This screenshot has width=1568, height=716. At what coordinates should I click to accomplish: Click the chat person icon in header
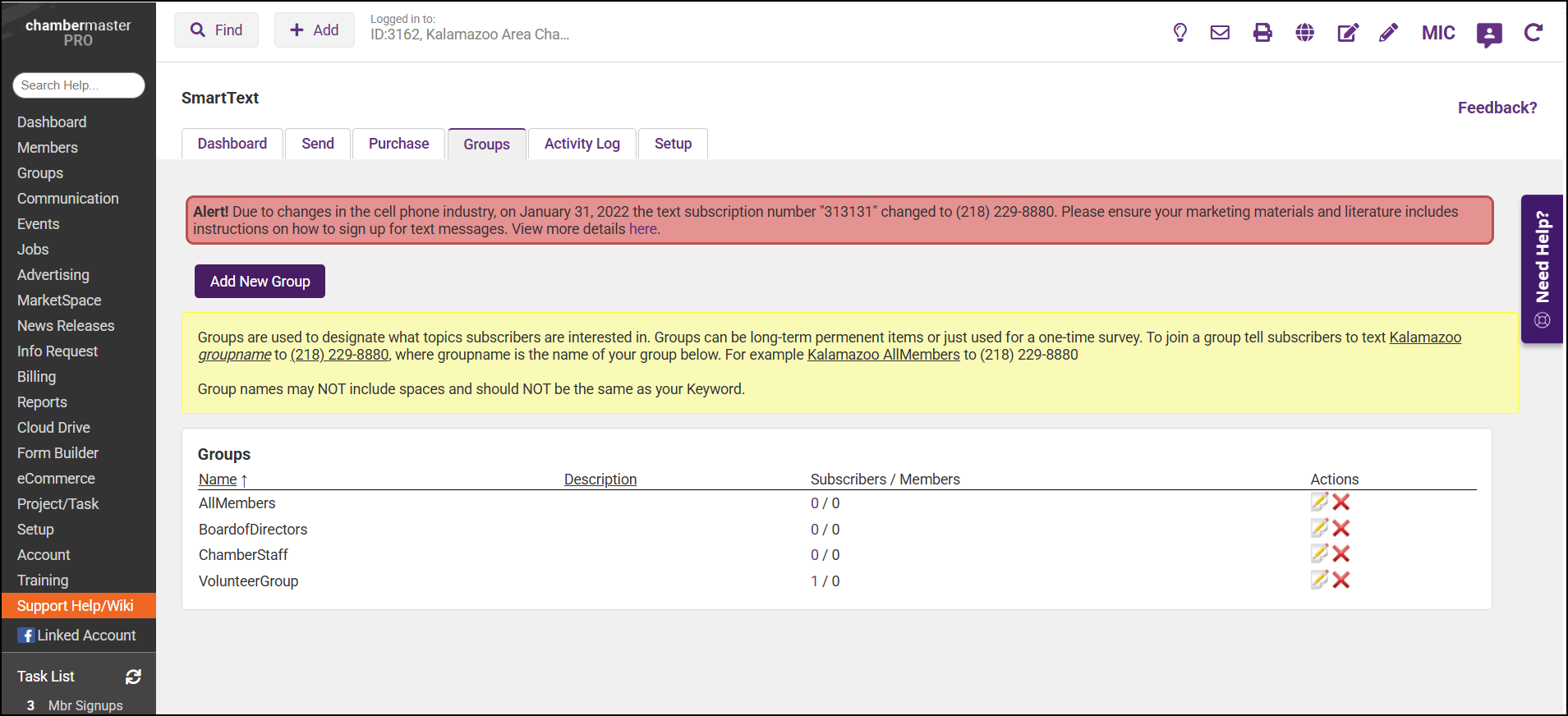(1488, 34)
